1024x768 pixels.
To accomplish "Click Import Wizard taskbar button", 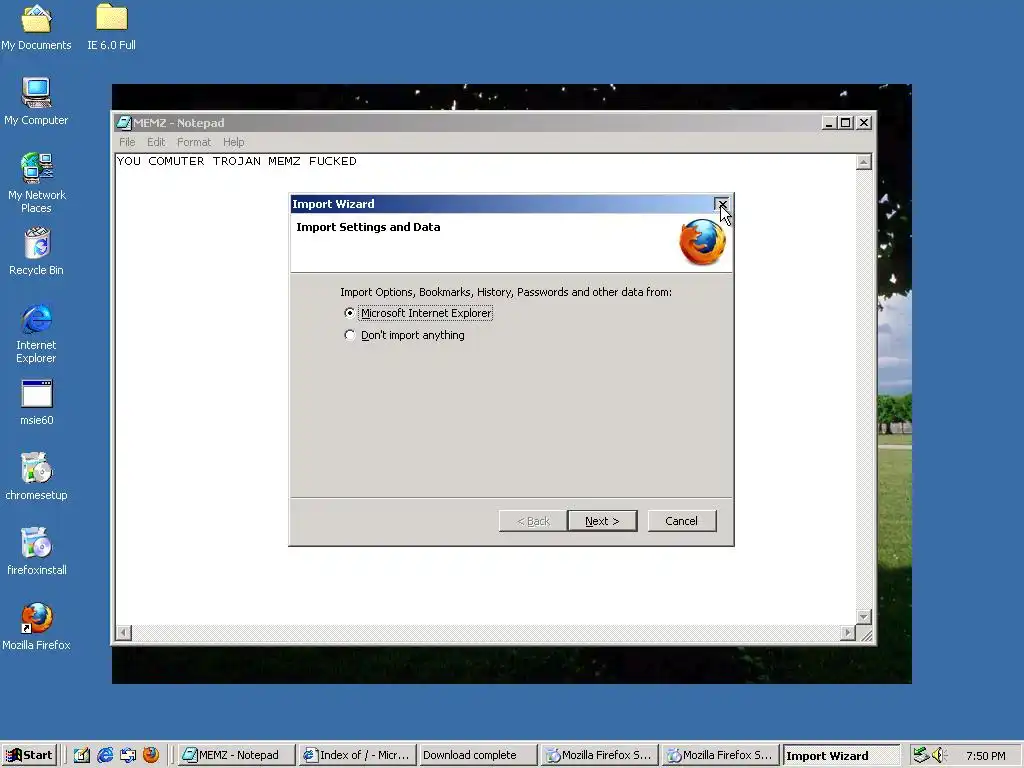I will click(841, 756).
